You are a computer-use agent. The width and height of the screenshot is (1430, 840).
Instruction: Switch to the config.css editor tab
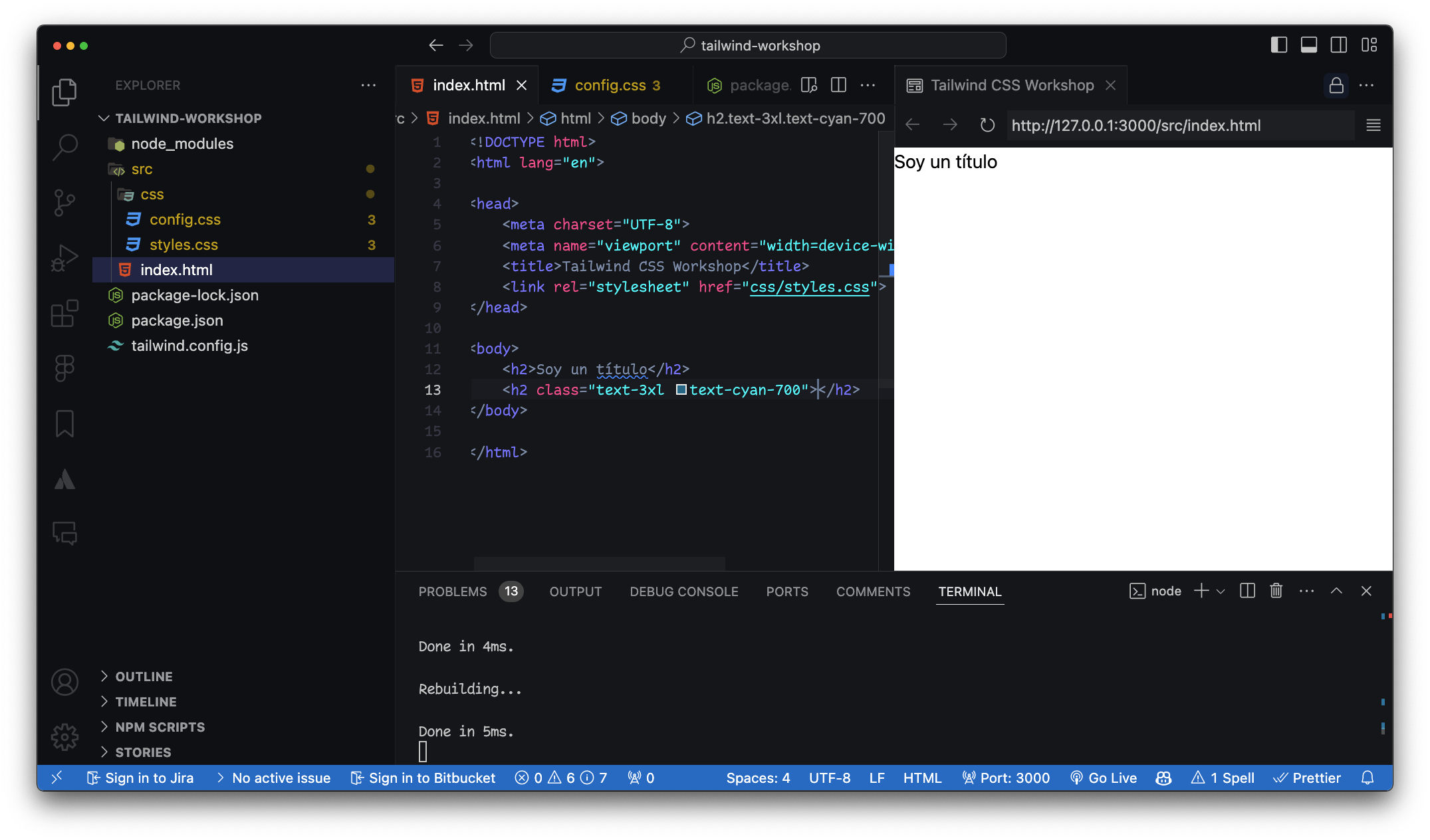[610, 85]
